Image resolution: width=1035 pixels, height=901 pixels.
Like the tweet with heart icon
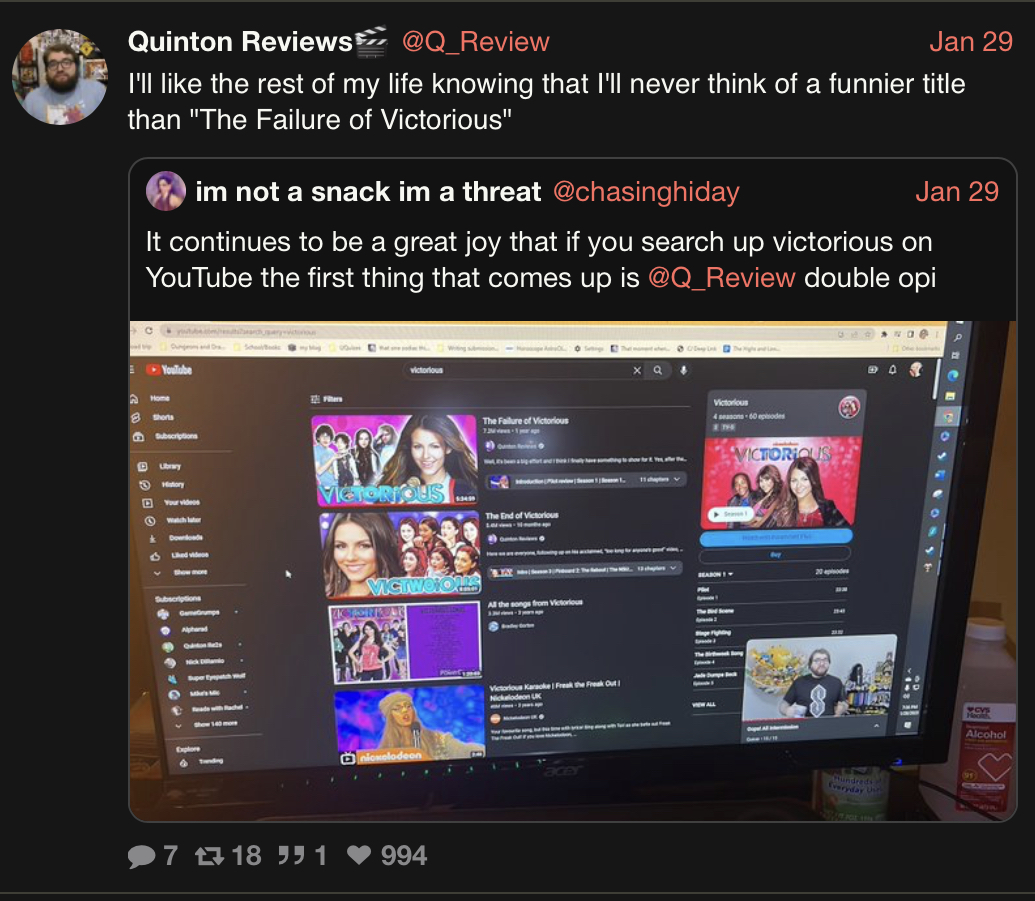tap(359, 855)
